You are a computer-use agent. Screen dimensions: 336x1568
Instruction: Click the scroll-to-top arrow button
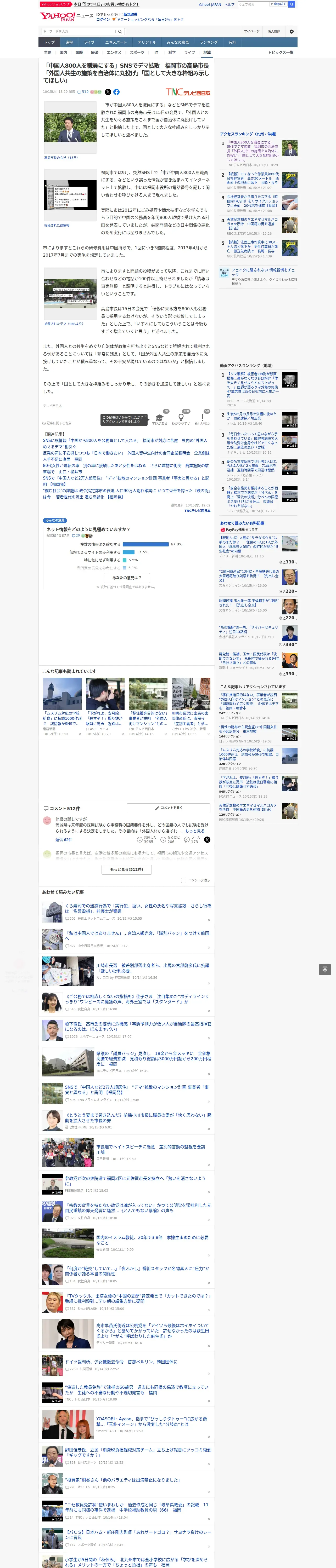[x=325, y=970]
